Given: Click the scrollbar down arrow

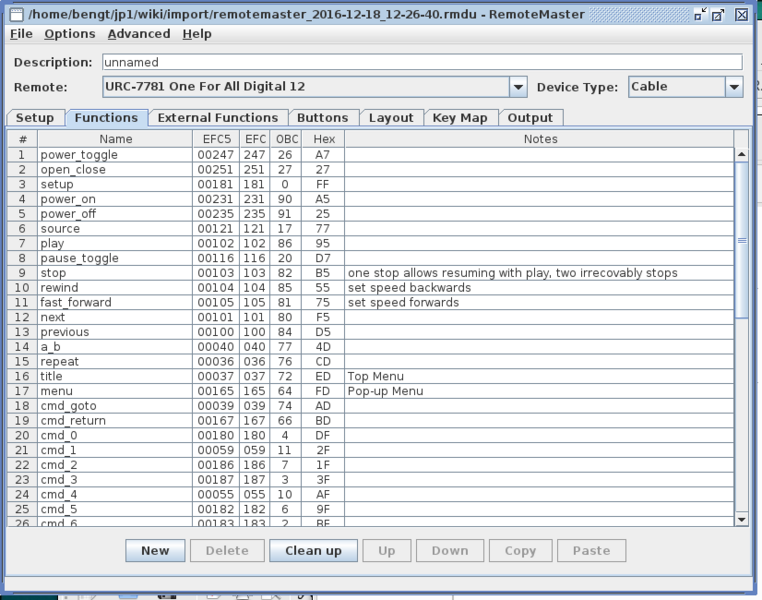Looking at the screenshot, I should tap(742, 519).
